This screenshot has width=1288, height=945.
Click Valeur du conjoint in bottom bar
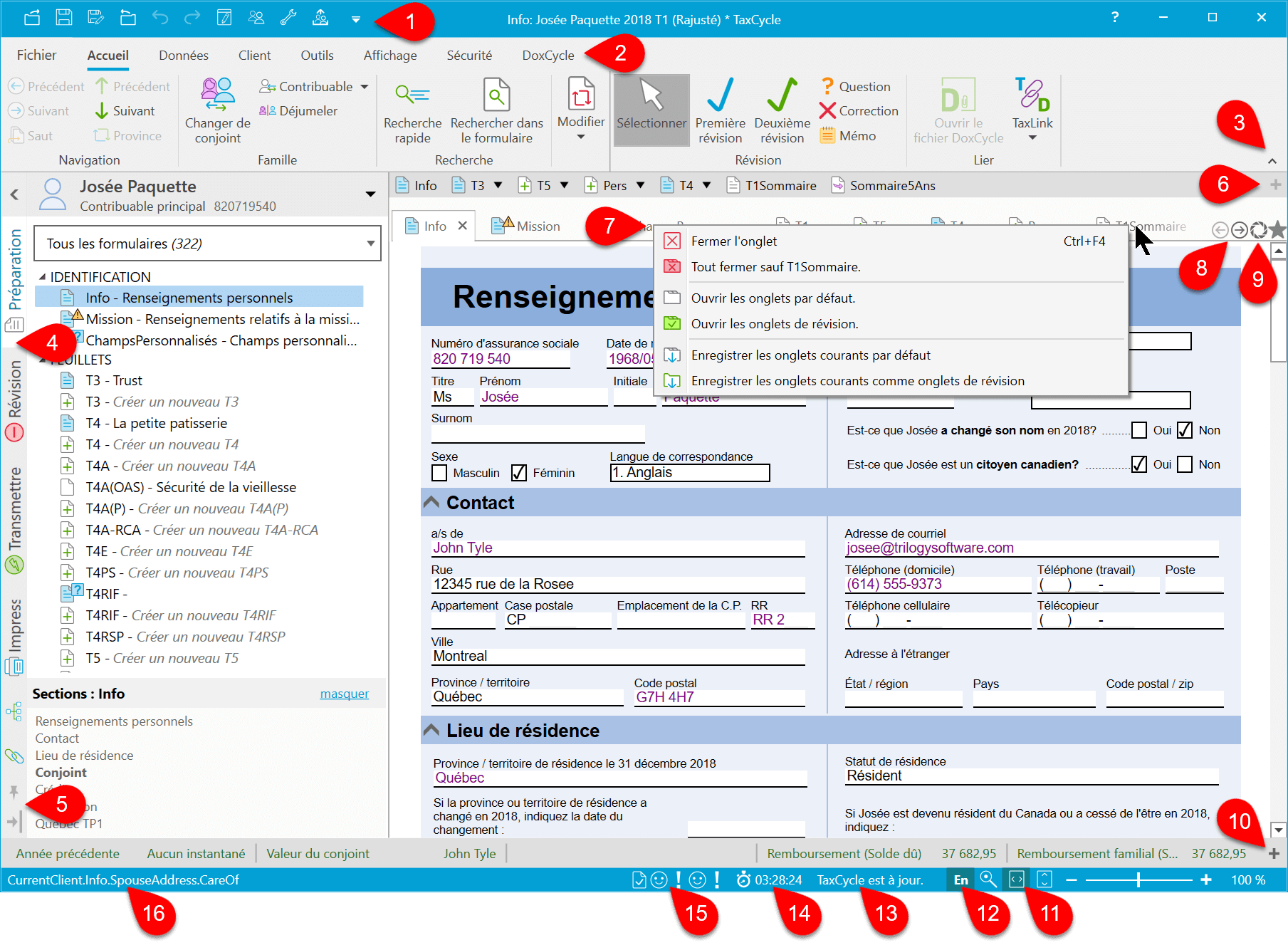(318, 853)
